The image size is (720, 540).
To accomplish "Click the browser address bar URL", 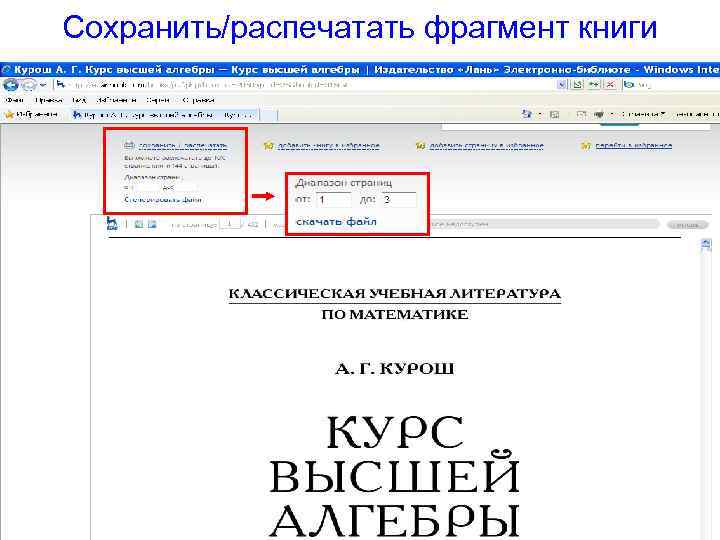I will (x=211, y=85).
